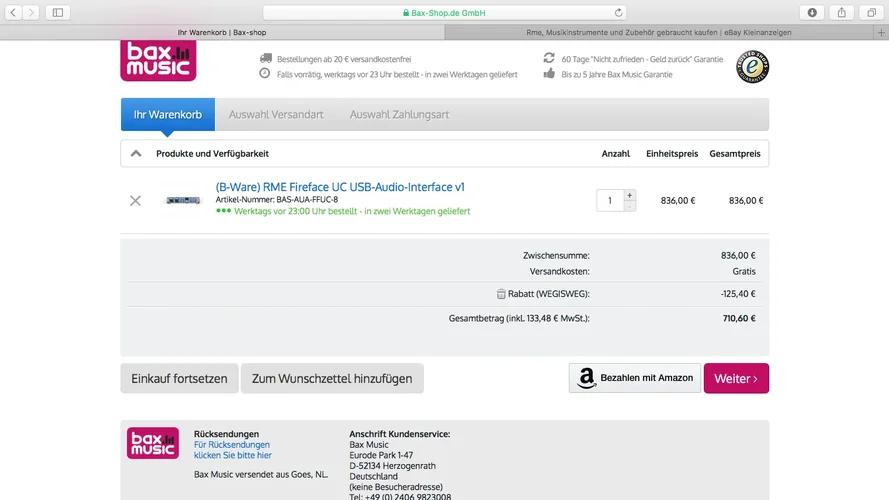889x500 pixels.
Task: Add a new tab with plus
Action: pos(881,33)
